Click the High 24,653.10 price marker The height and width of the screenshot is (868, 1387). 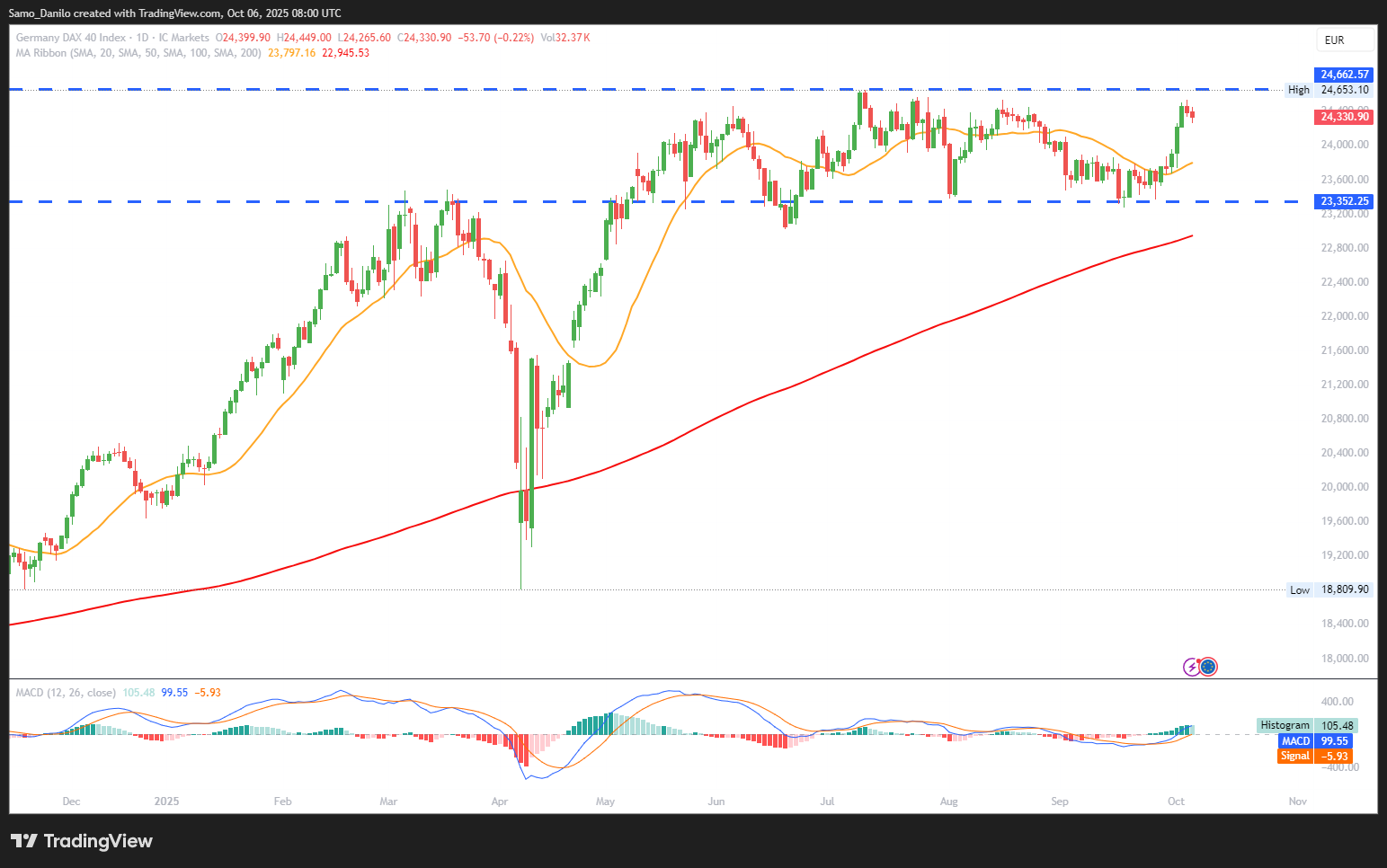[x=1329, y=90]
